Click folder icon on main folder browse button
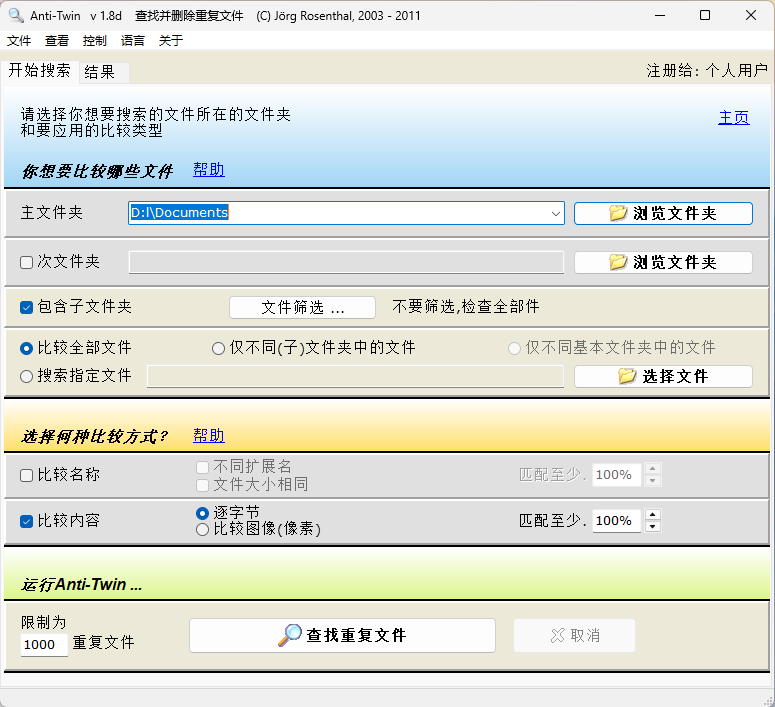The height and width of the screenshot is (707, 775). point(618,213)
